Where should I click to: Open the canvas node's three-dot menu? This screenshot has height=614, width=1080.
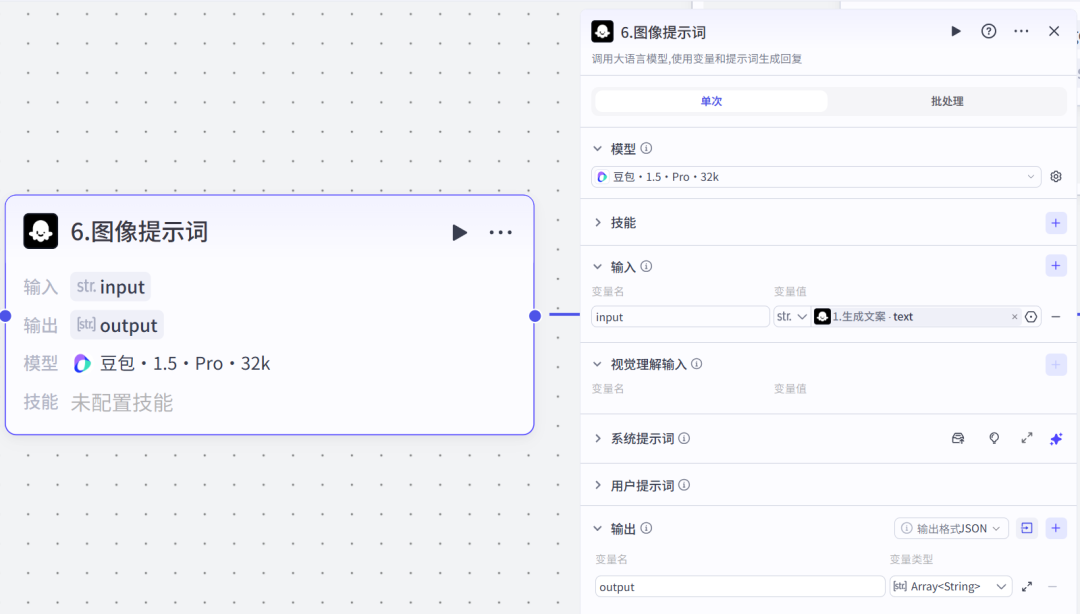(x=501, y=232)
